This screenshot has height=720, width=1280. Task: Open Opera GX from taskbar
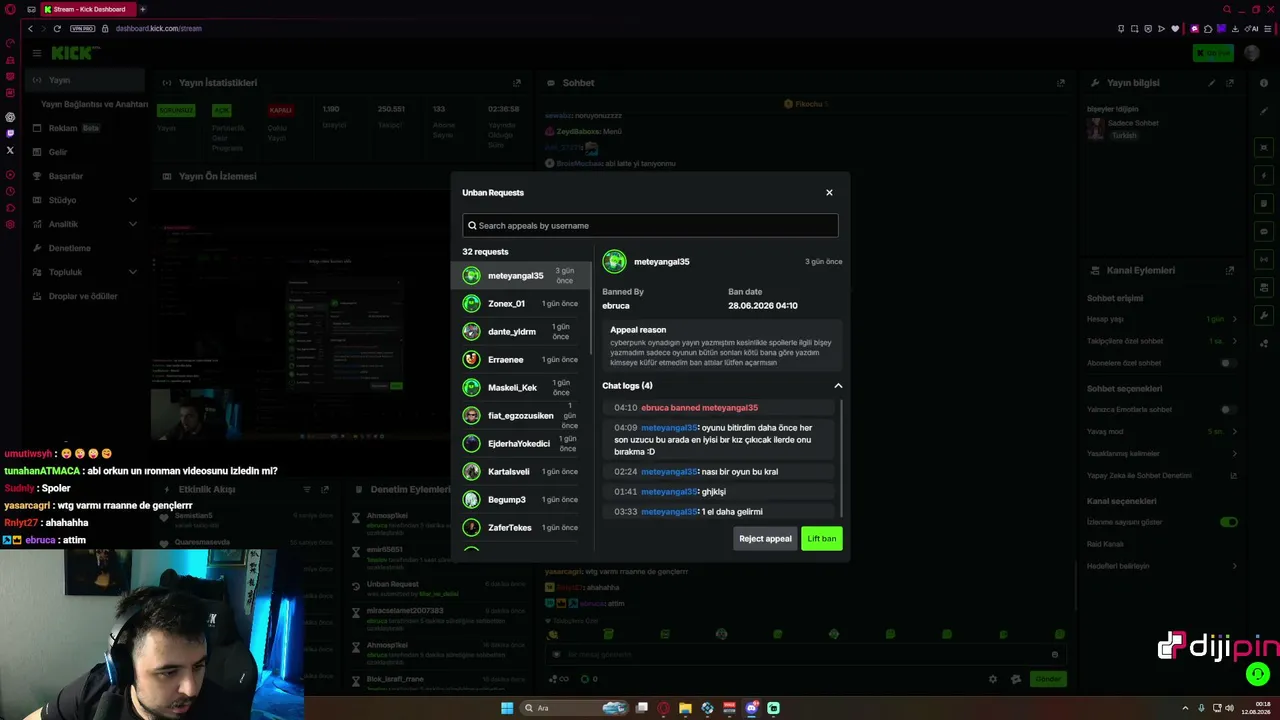coord(663,708)
